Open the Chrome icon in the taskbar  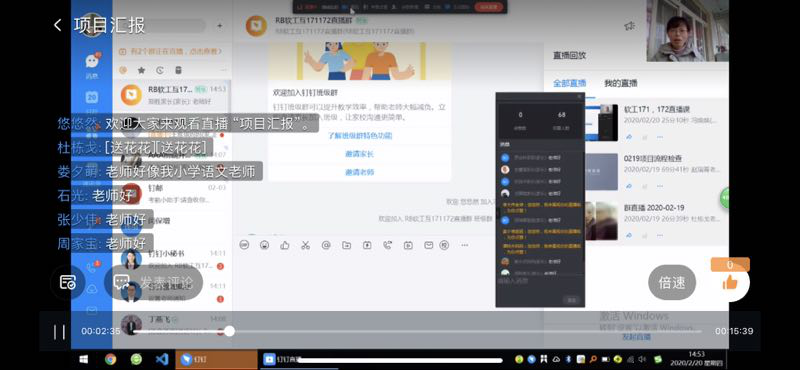click(x=110, y=359)
